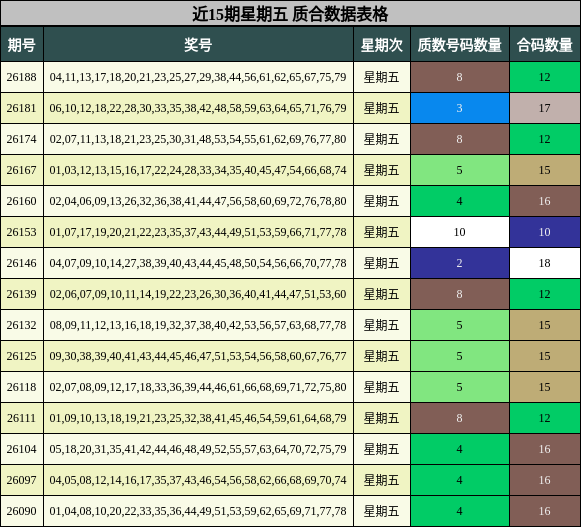Select the winning numbers for period 26097
Image resolution: width=581 pixels, height=527 pixels.
[x=198, y=480]
